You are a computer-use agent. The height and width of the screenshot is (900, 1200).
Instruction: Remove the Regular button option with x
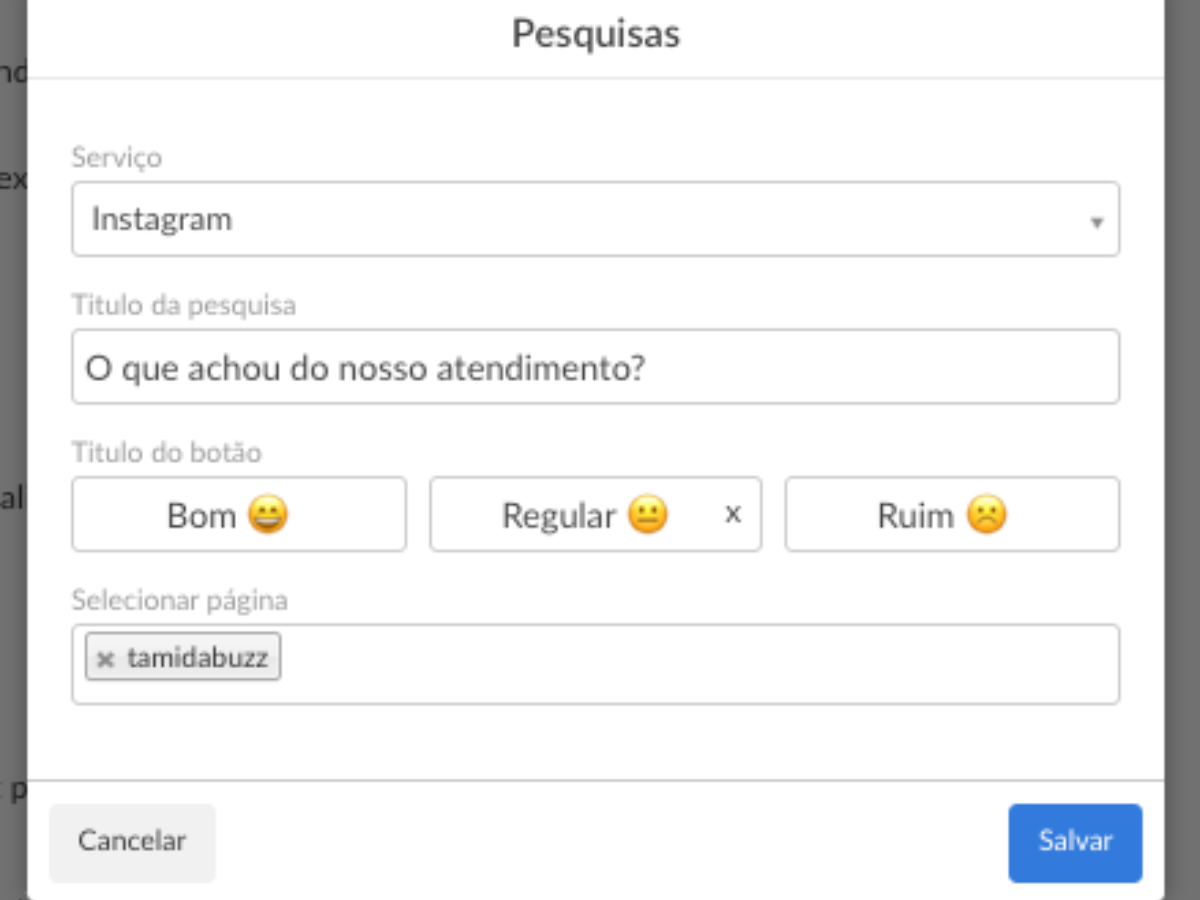pos(733,514)
